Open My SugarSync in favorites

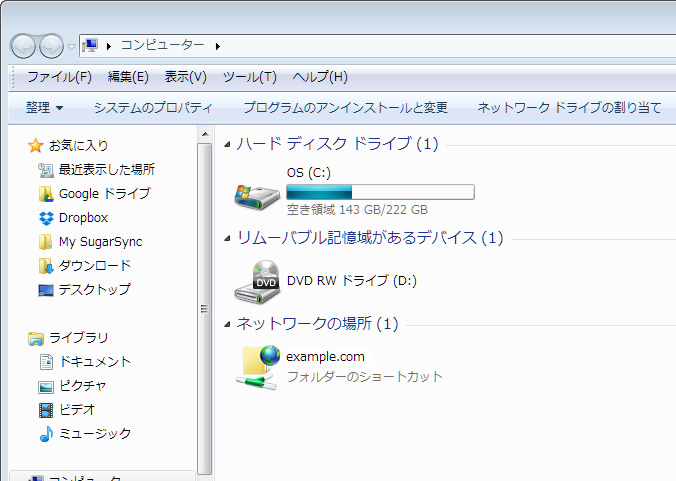click(x=100, y=242)
